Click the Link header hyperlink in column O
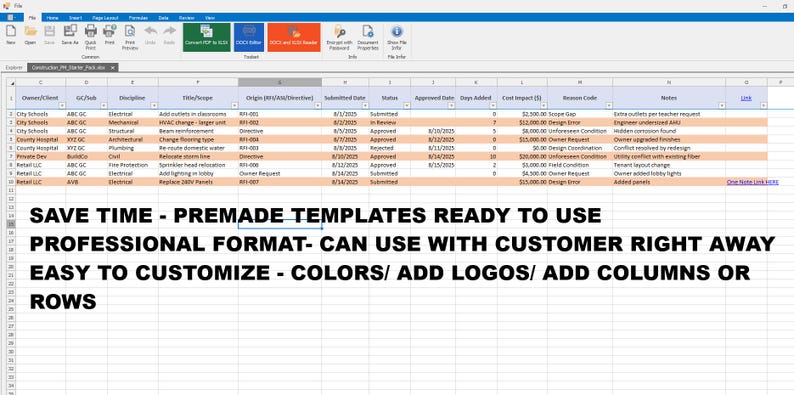This screenshot has height=395, width=794. 746,98
